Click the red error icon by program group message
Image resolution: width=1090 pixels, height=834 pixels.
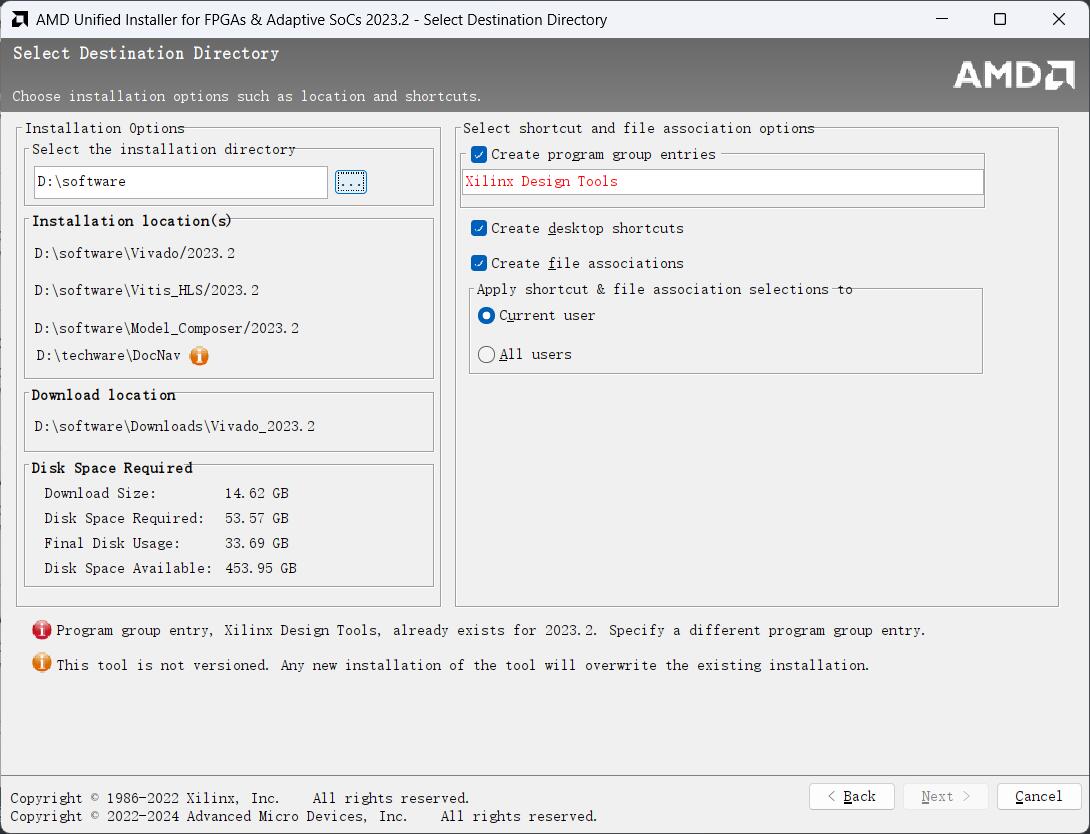42,630
